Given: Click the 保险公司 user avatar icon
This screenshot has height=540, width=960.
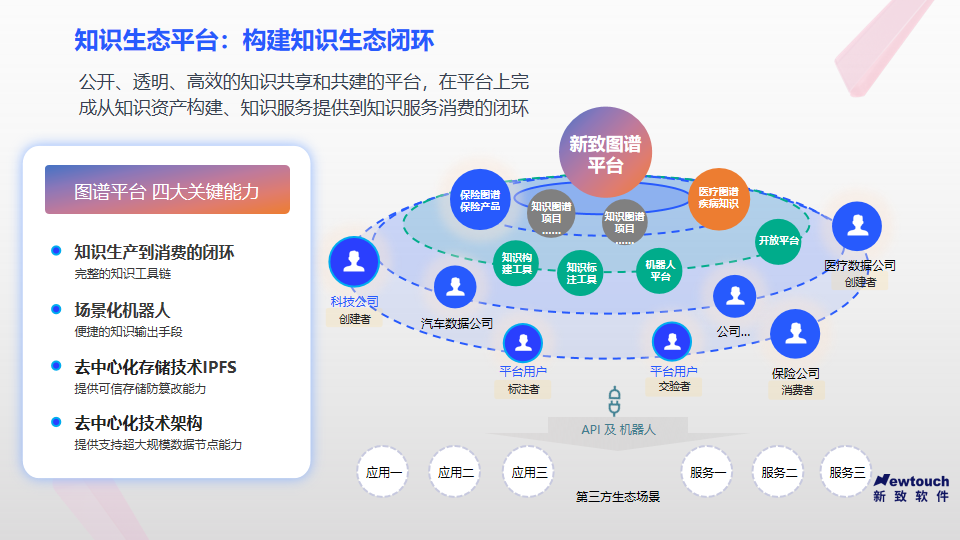Looking at the screenshot, I should (795, 334).
